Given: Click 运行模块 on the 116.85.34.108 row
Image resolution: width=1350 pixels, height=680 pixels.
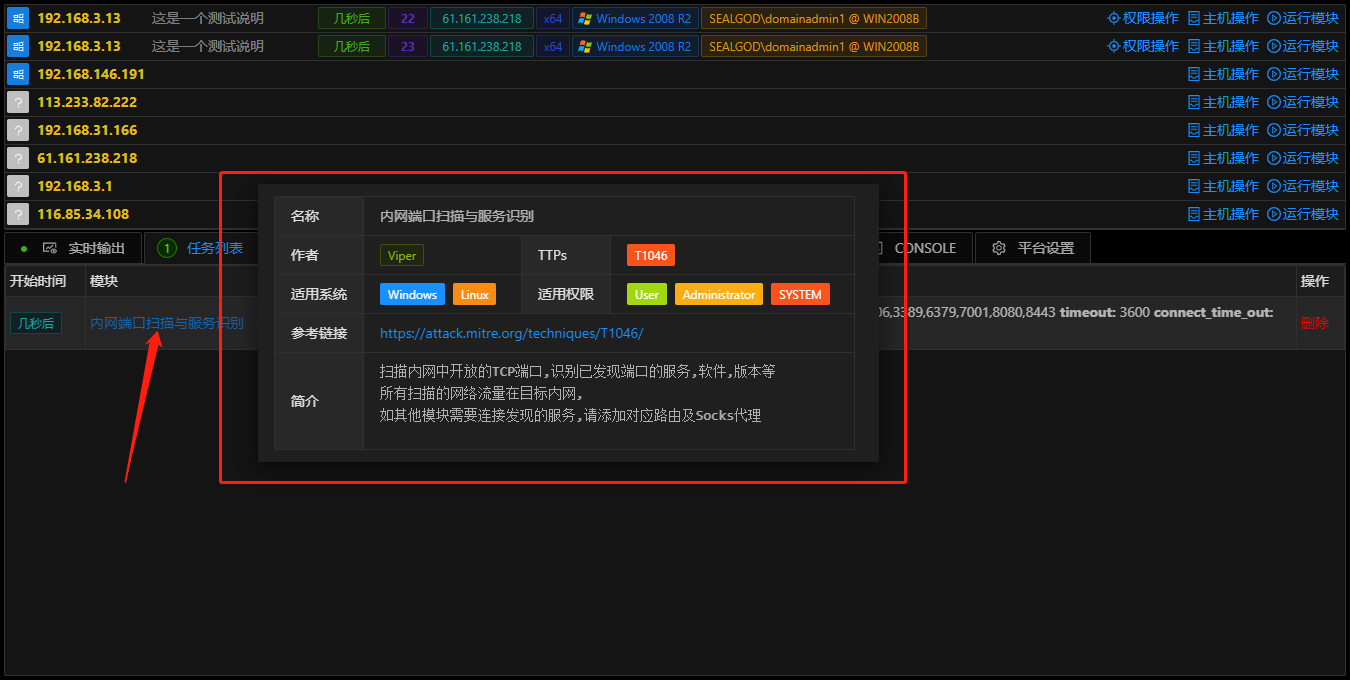Looking at the screenshot, I should tap(1303, 214).
